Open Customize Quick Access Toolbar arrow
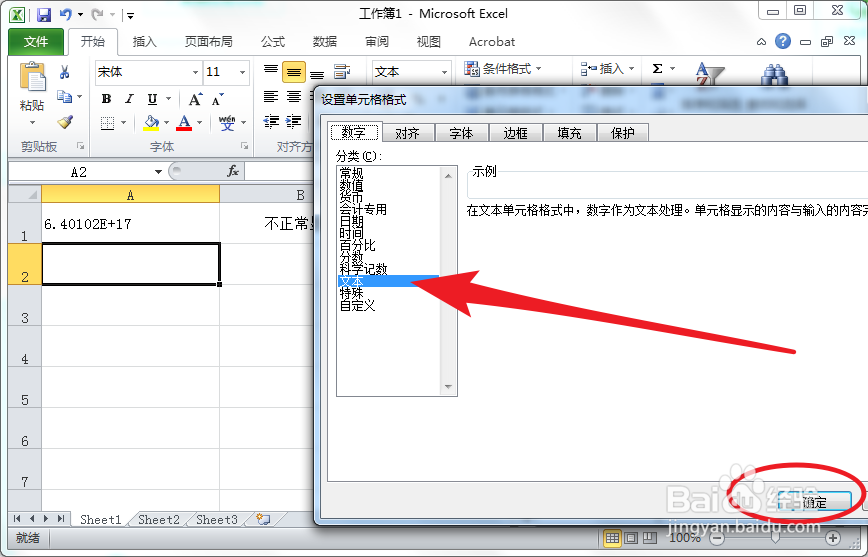Viewport: 868px width, 557px height. click(x=130, y=16)
